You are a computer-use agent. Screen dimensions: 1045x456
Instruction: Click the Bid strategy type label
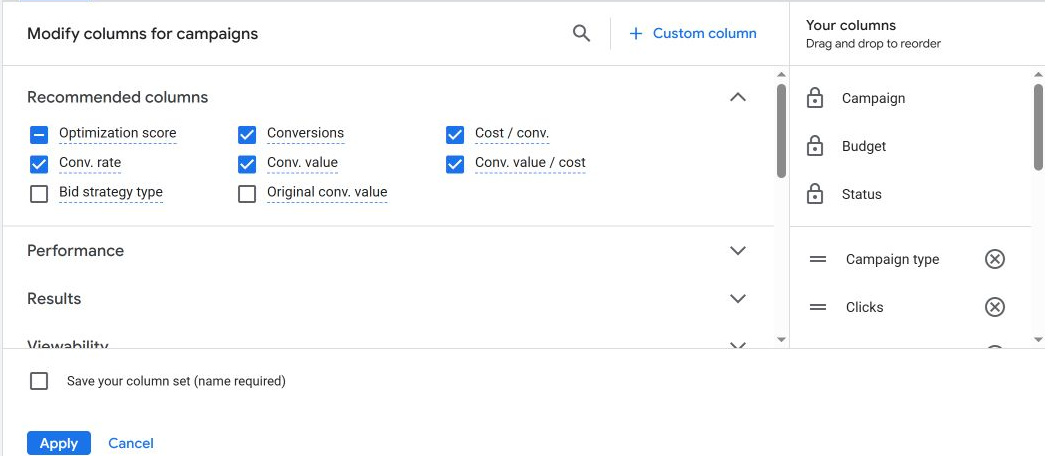click(x=111, y=192)
